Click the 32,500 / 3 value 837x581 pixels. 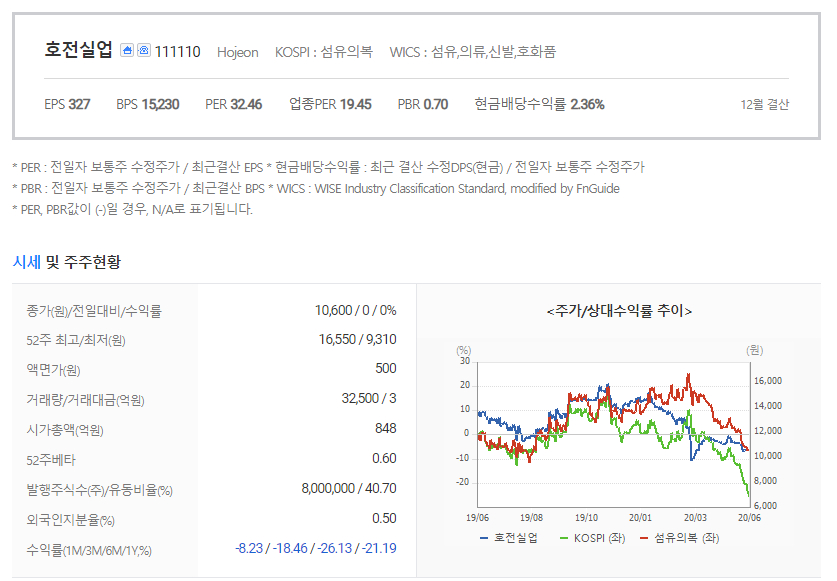pos(369,398)
